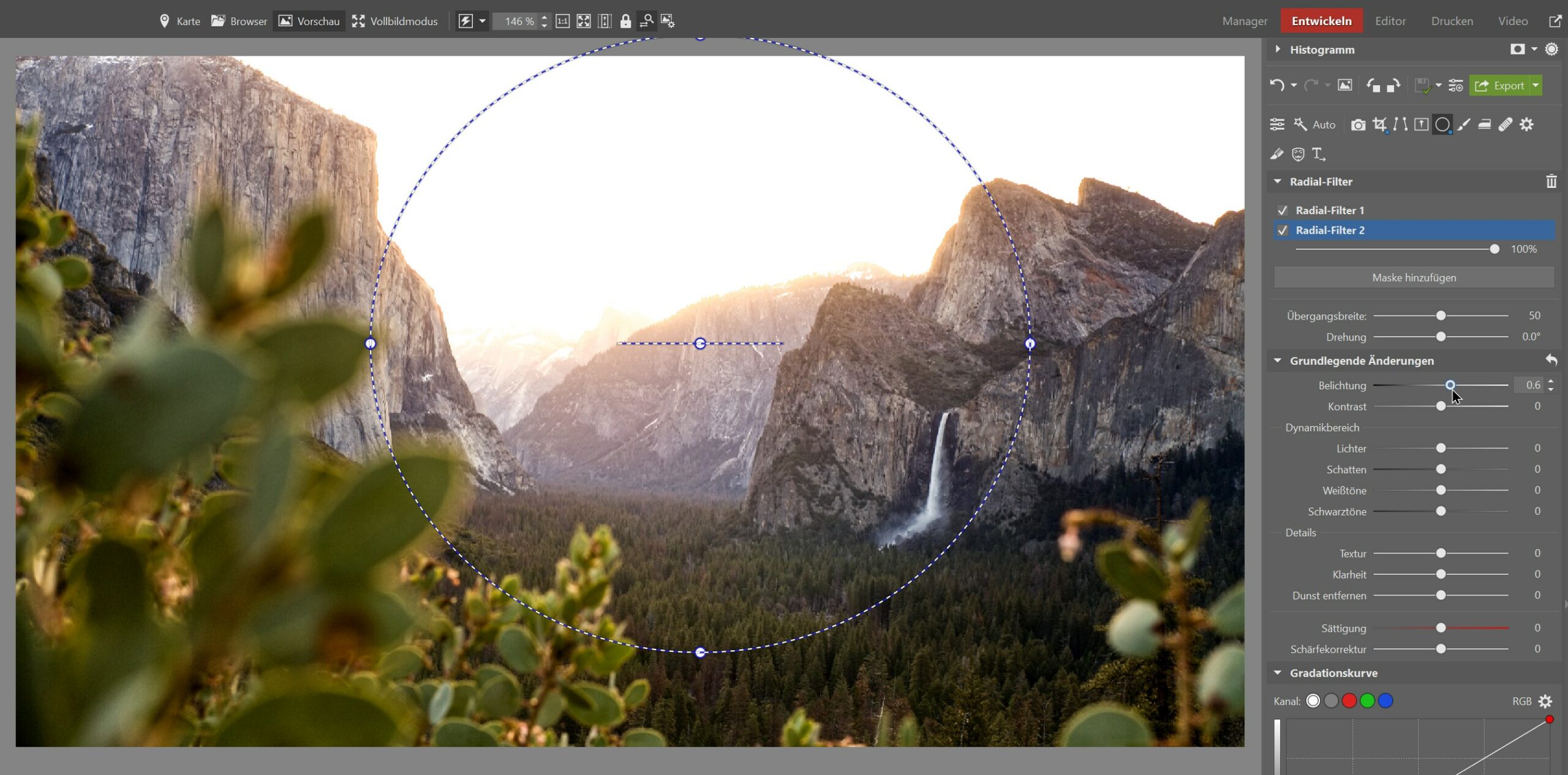Select the green channel
This screenshot has height=775, width=1568.
[1367, 702]
